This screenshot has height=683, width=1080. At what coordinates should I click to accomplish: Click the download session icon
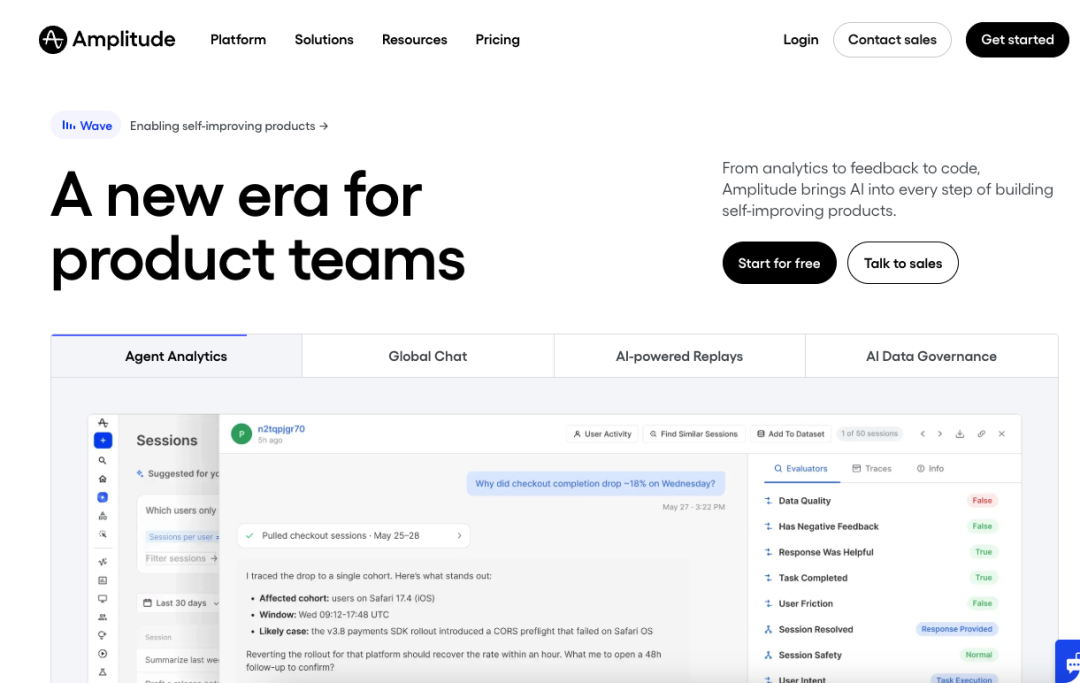pos(959,434)
